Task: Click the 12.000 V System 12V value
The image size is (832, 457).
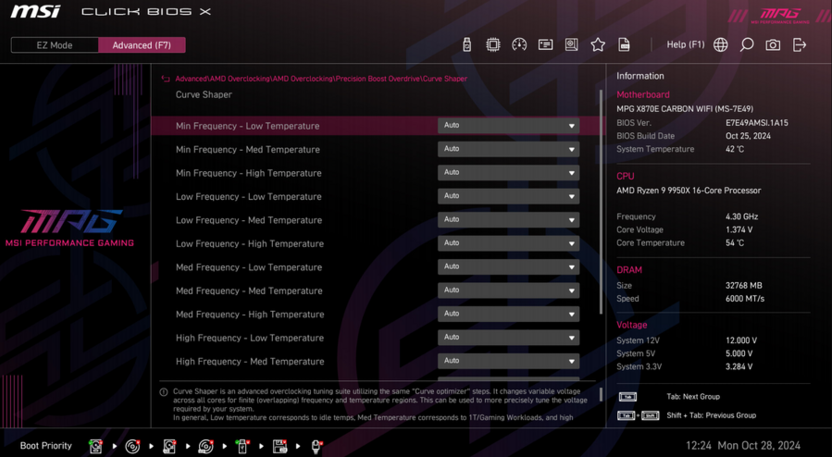Action: click(741, 340)
